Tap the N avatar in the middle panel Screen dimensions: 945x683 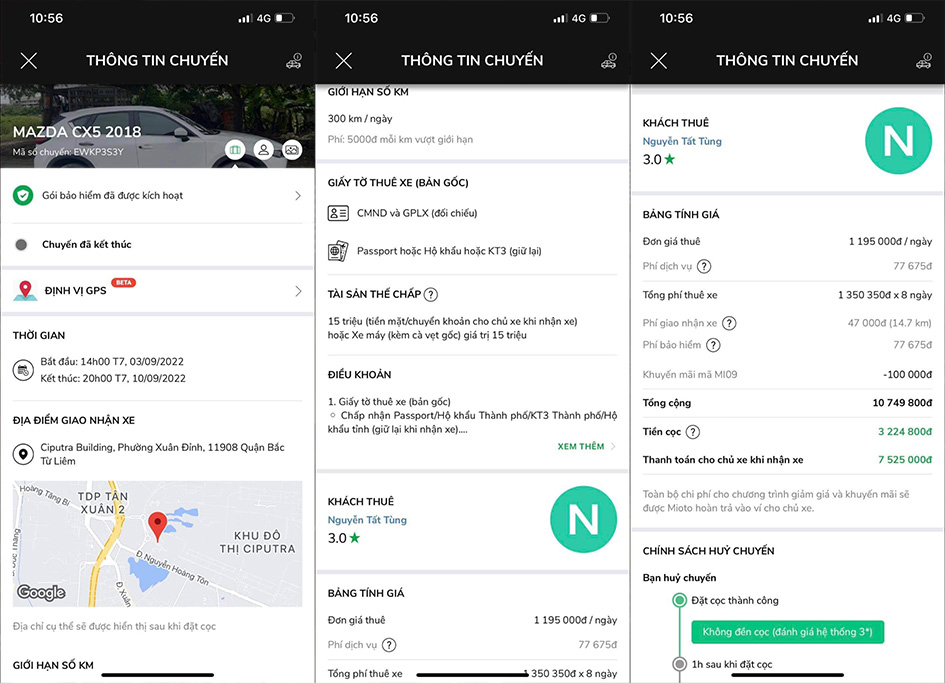coord(583,519)
